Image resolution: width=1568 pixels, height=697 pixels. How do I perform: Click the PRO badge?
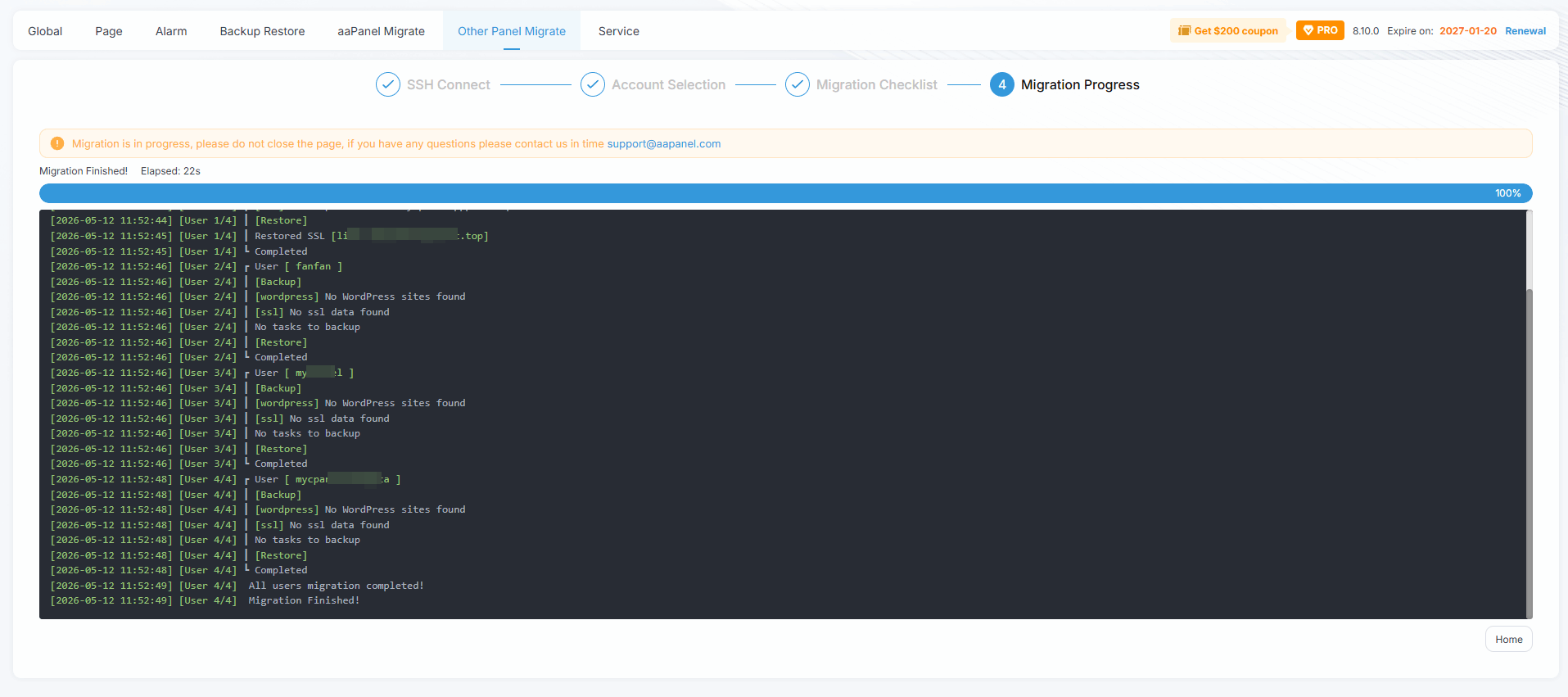point(1320,30)
